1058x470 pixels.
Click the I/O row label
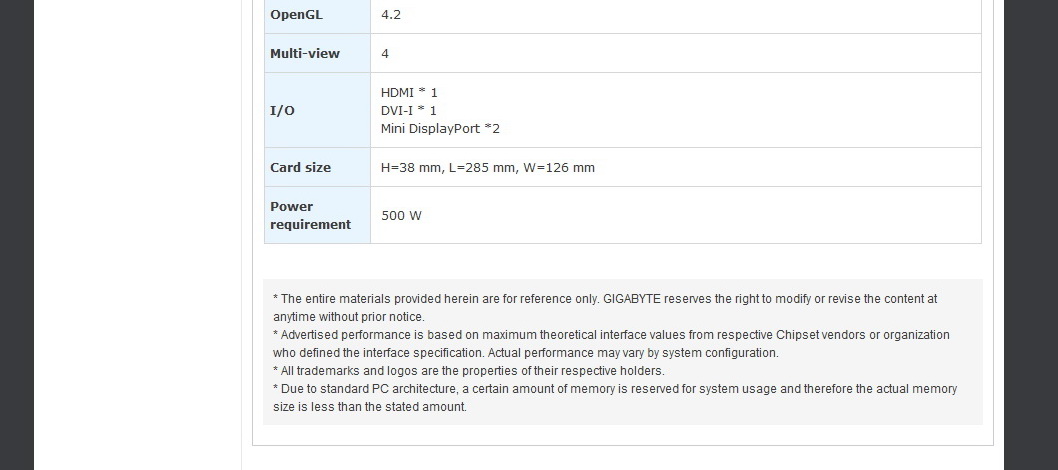(x=282, y=111)
